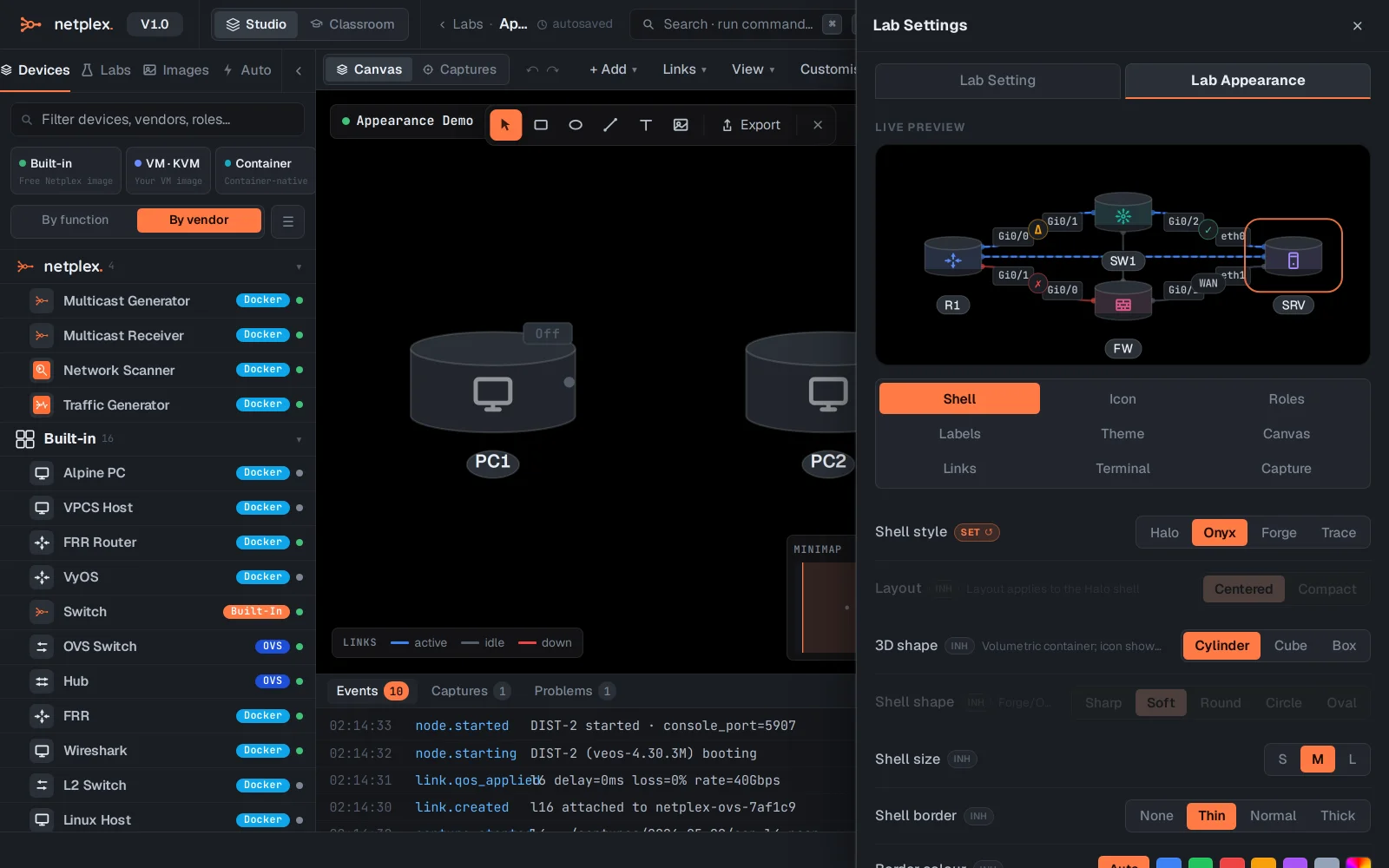Open the Theme appearance section

tap(1122, 434)
